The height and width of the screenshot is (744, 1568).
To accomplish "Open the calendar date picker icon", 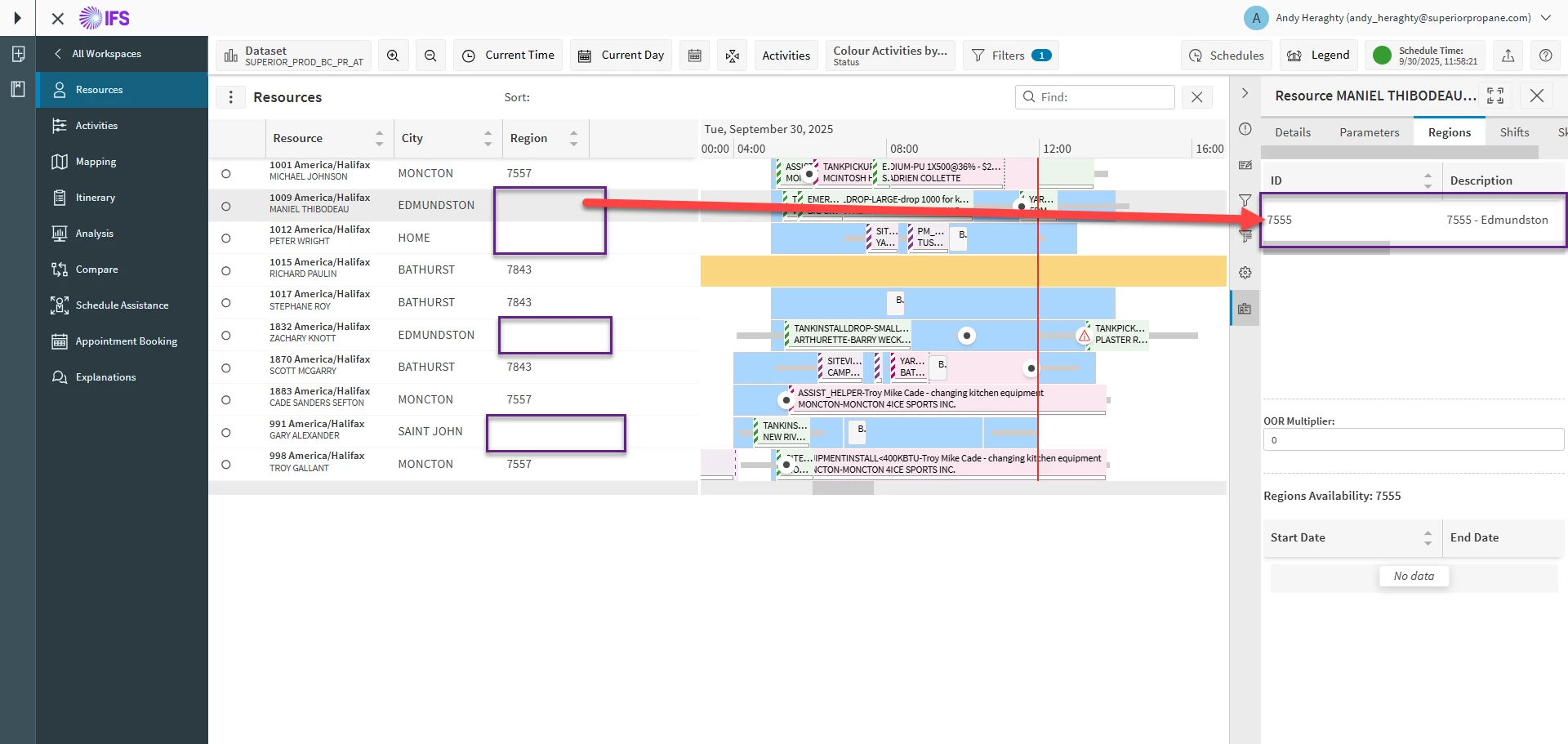I will 695,56.
